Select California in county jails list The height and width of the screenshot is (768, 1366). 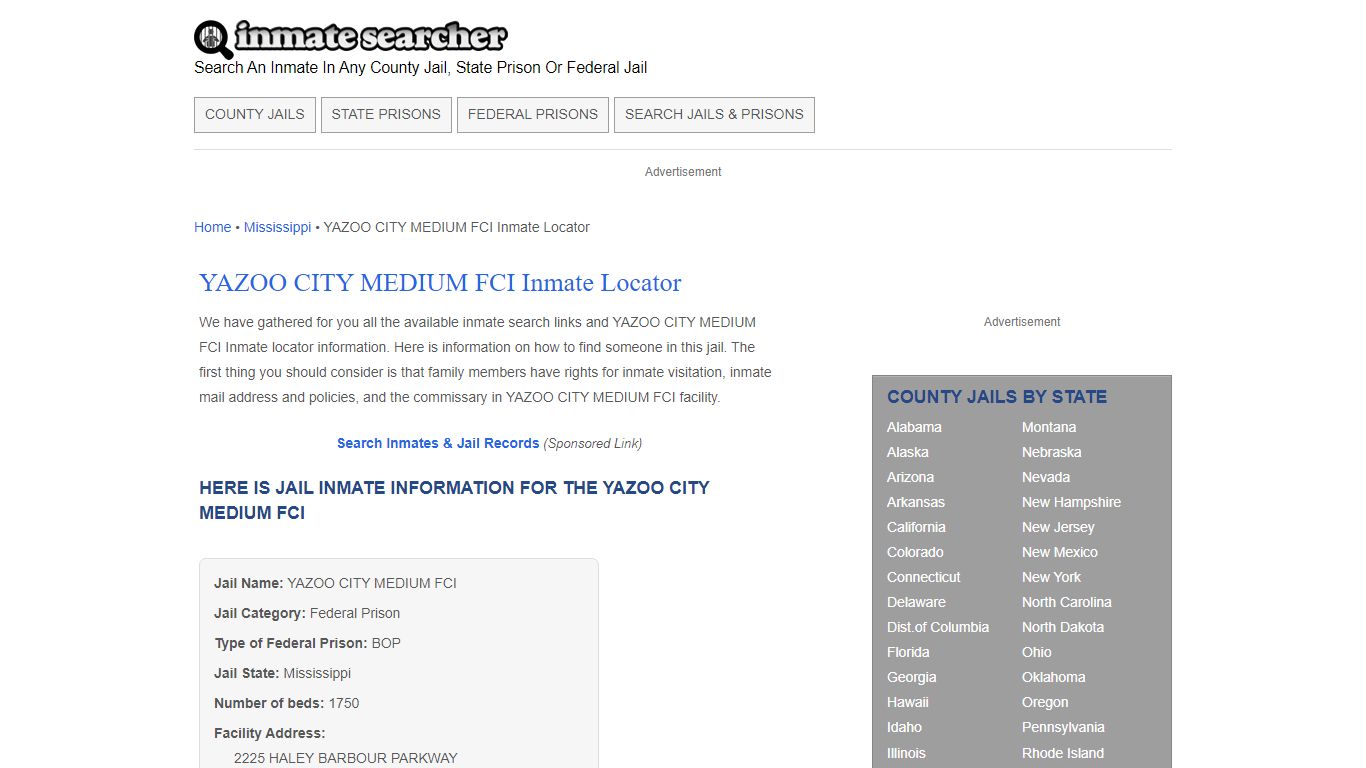click(916, 527)
